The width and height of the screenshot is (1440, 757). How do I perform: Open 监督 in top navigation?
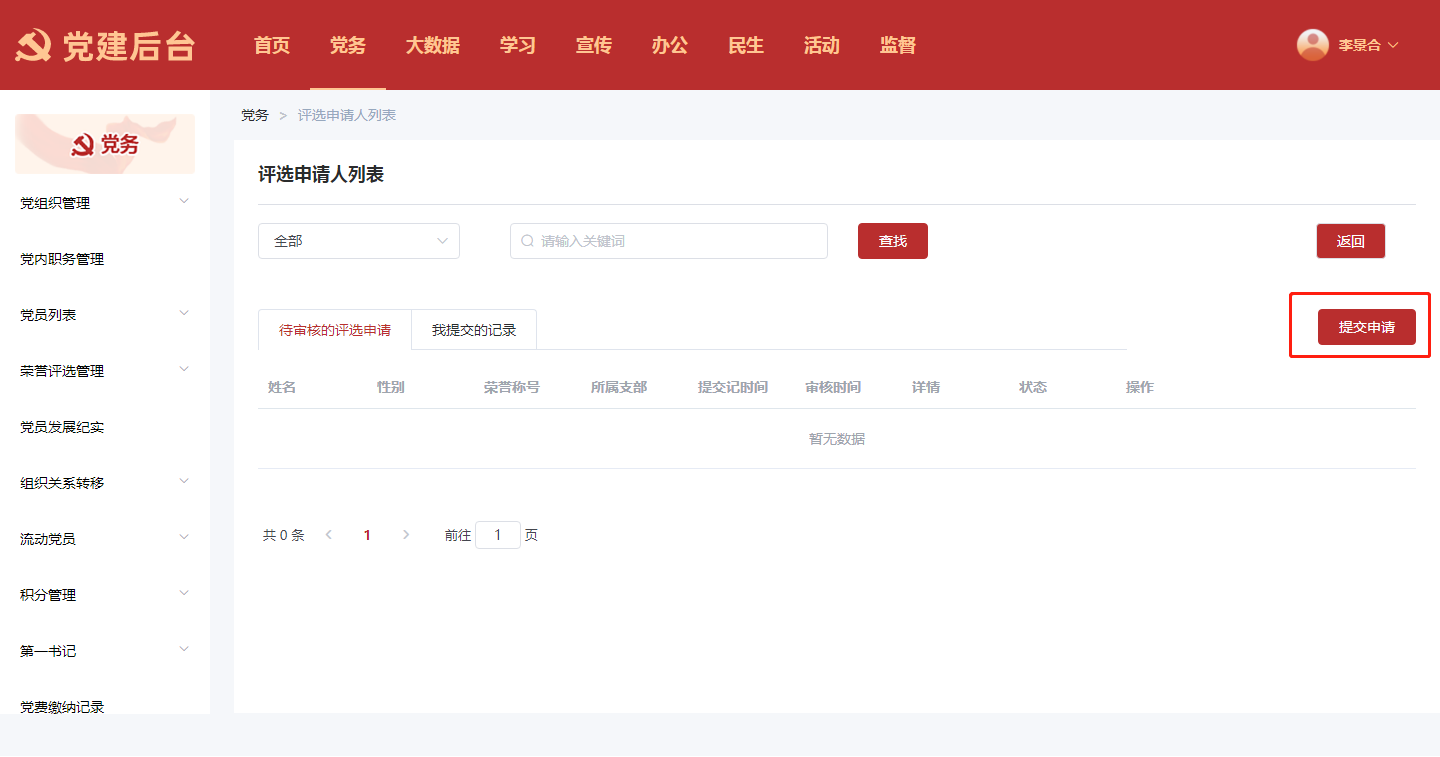click(897, 45)
